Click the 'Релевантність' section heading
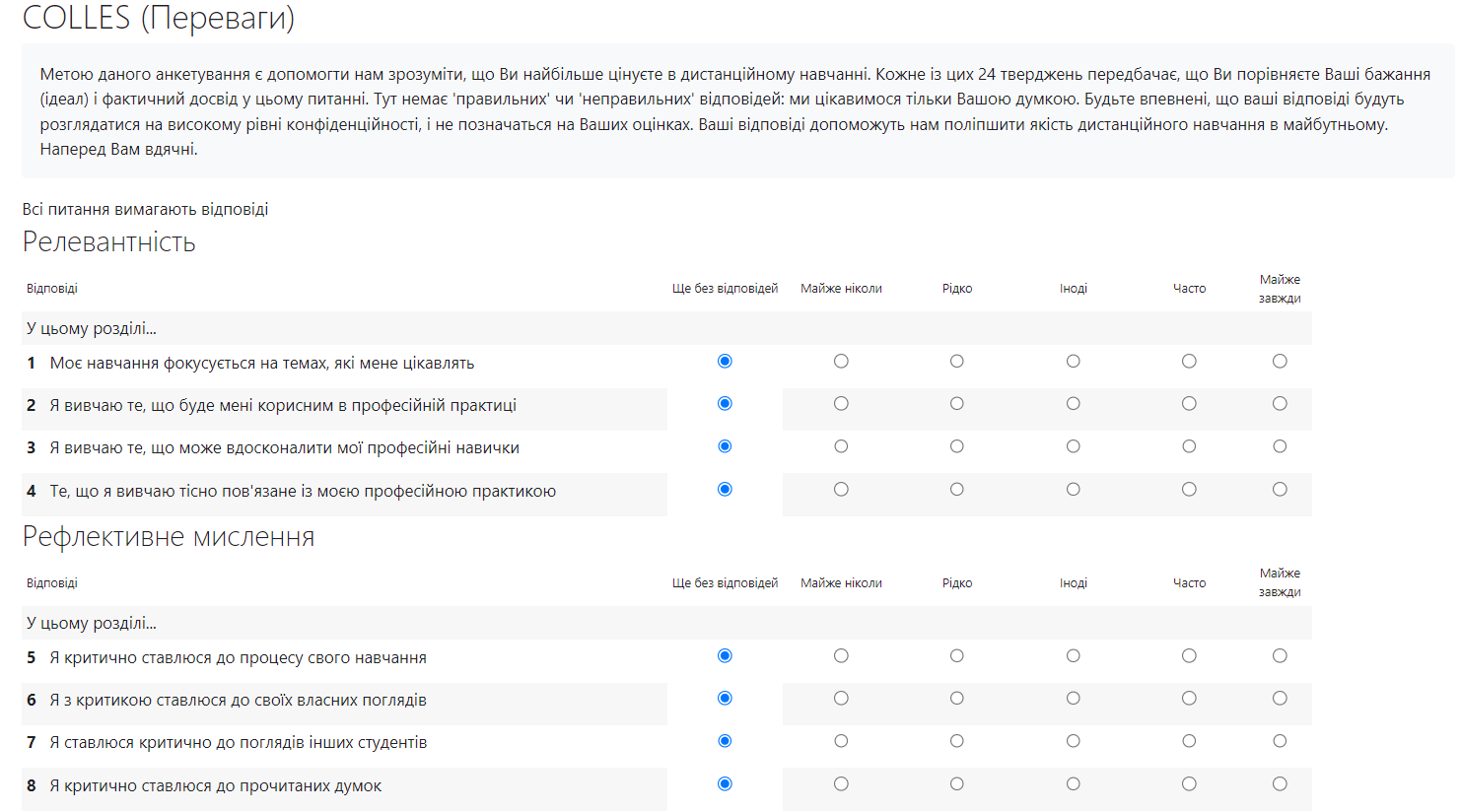 click(109, 242)
